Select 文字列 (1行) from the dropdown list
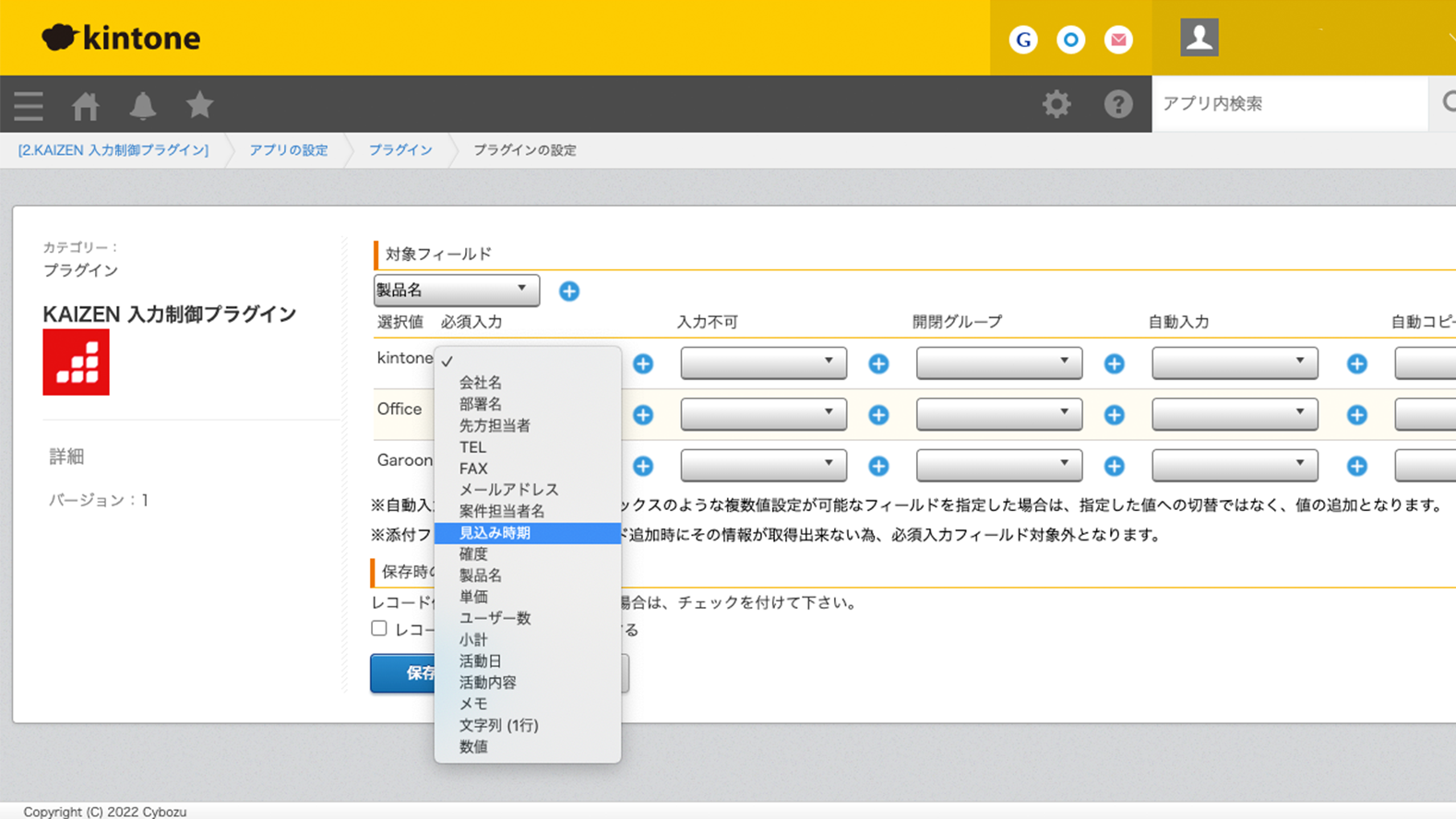This screenshot has width=1456, height=819. [528, 726]
